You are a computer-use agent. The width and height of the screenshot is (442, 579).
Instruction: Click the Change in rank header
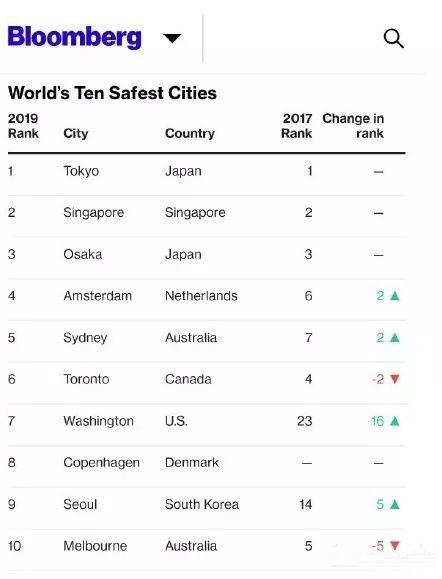353,126
